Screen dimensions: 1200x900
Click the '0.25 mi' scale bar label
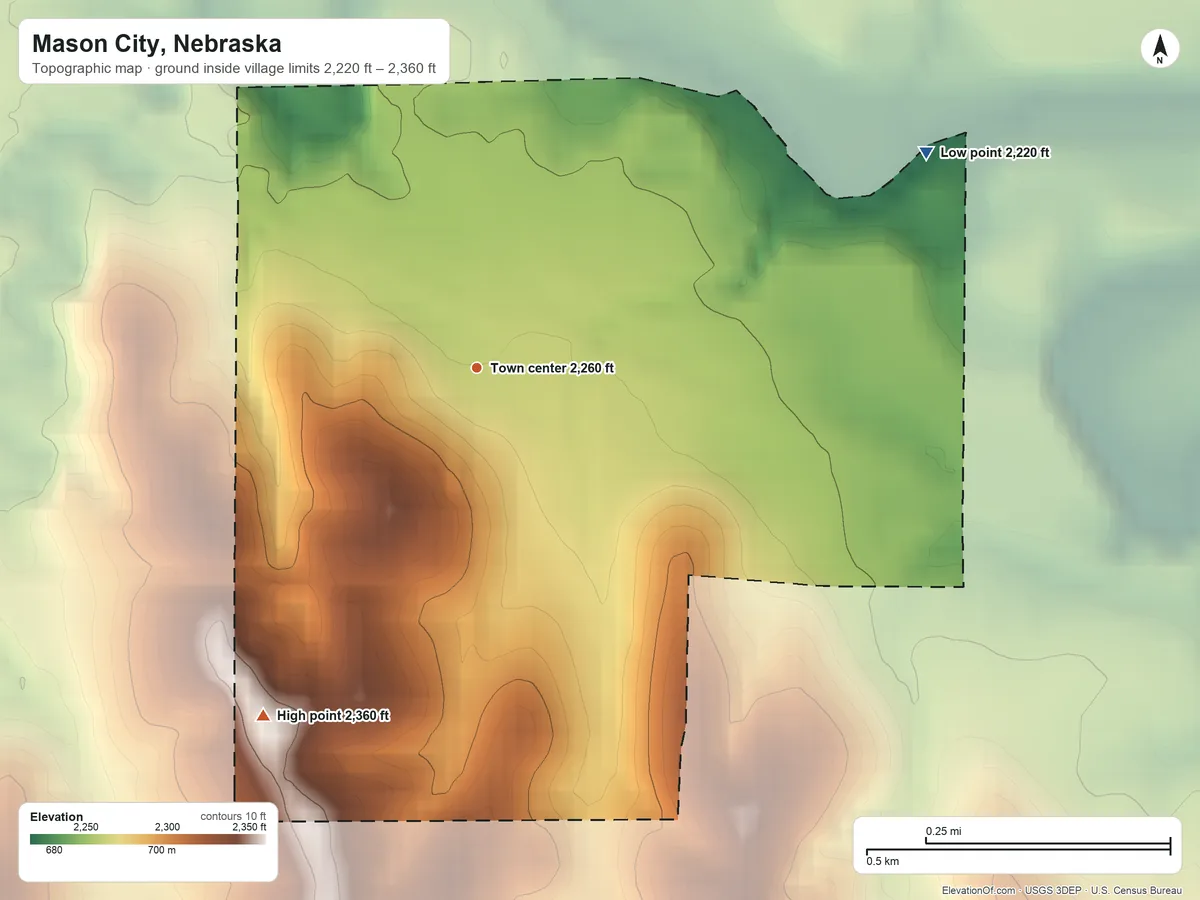944,831
